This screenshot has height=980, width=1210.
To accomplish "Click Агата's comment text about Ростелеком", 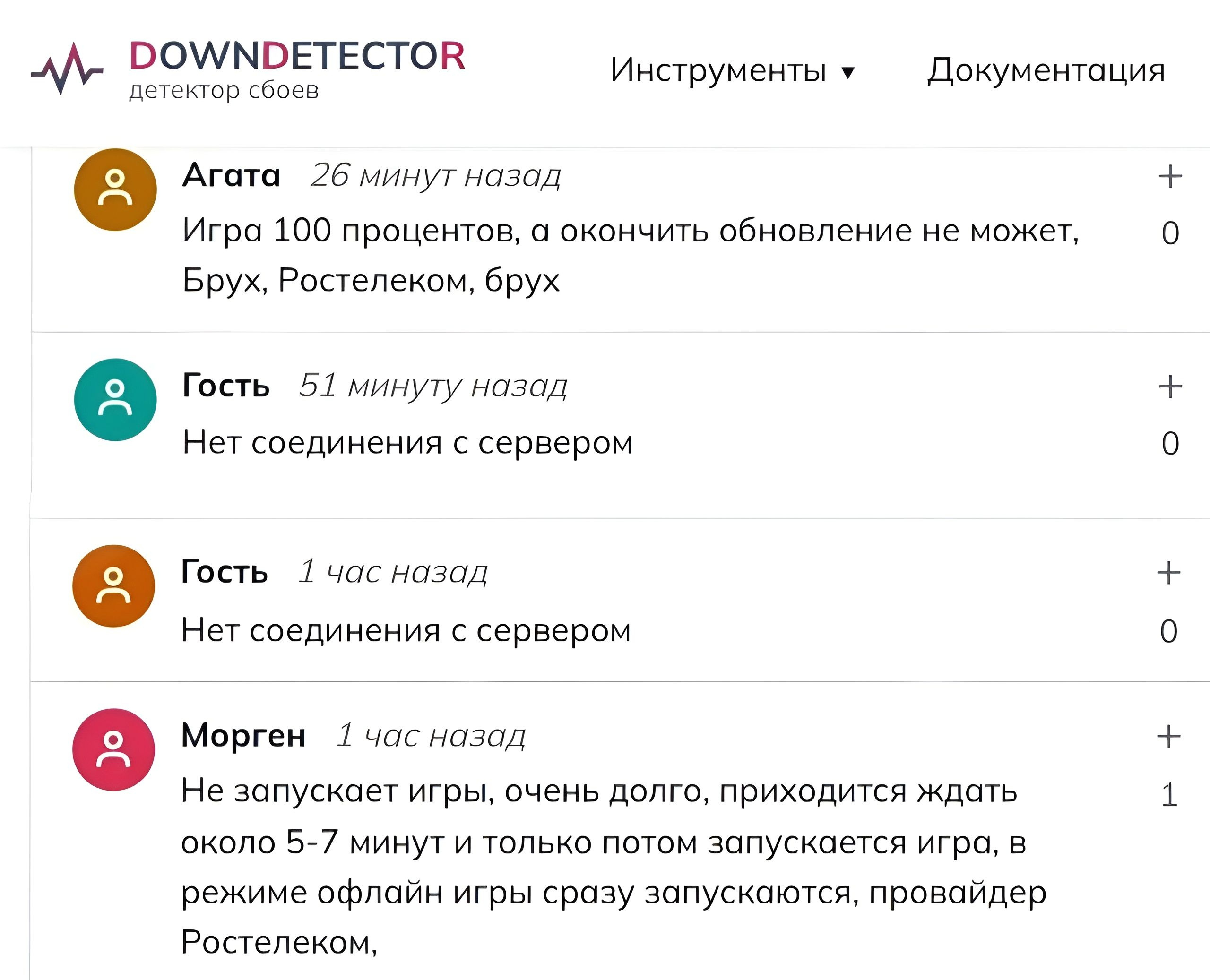I will click(631, 255).
